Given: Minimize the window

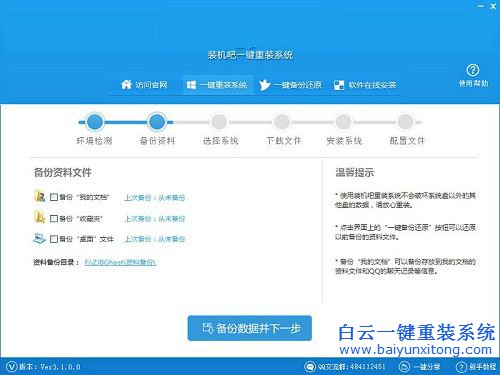Looking at the screenshot, I should (x=481, y=6).
